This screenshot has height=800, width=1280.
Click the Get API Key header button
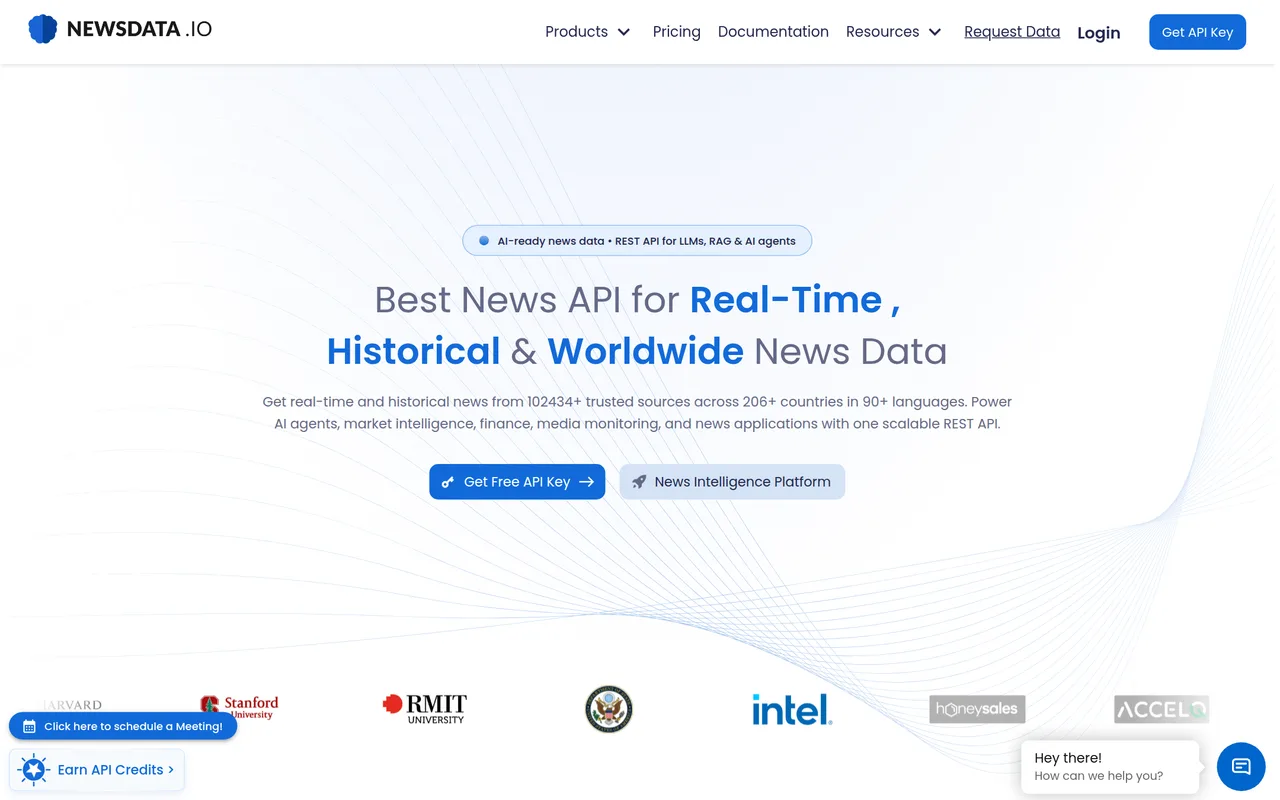tap(1197, 32)
